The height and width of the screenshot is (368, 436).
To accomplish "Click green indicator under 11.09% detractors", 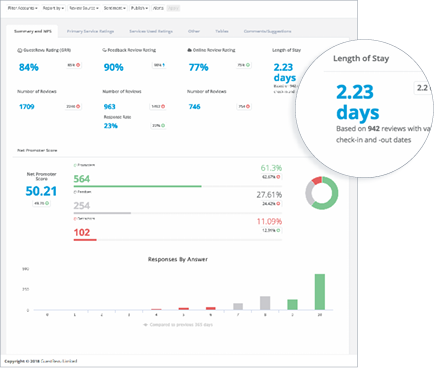I will 278,230.
